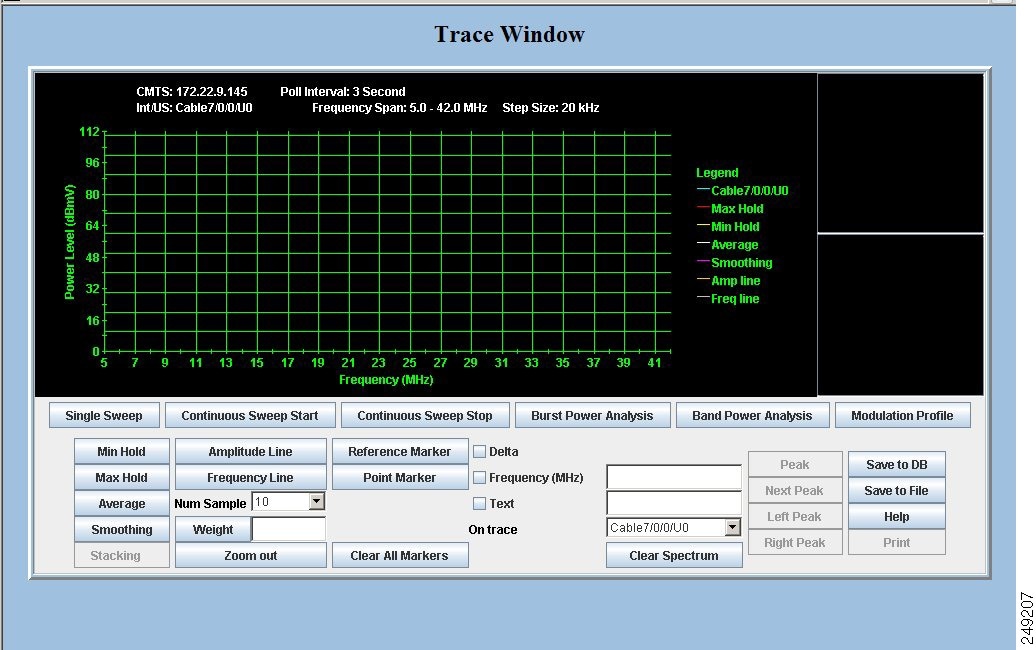Click the Weight input field
The image size is (1036, 650).
point(289,530)
